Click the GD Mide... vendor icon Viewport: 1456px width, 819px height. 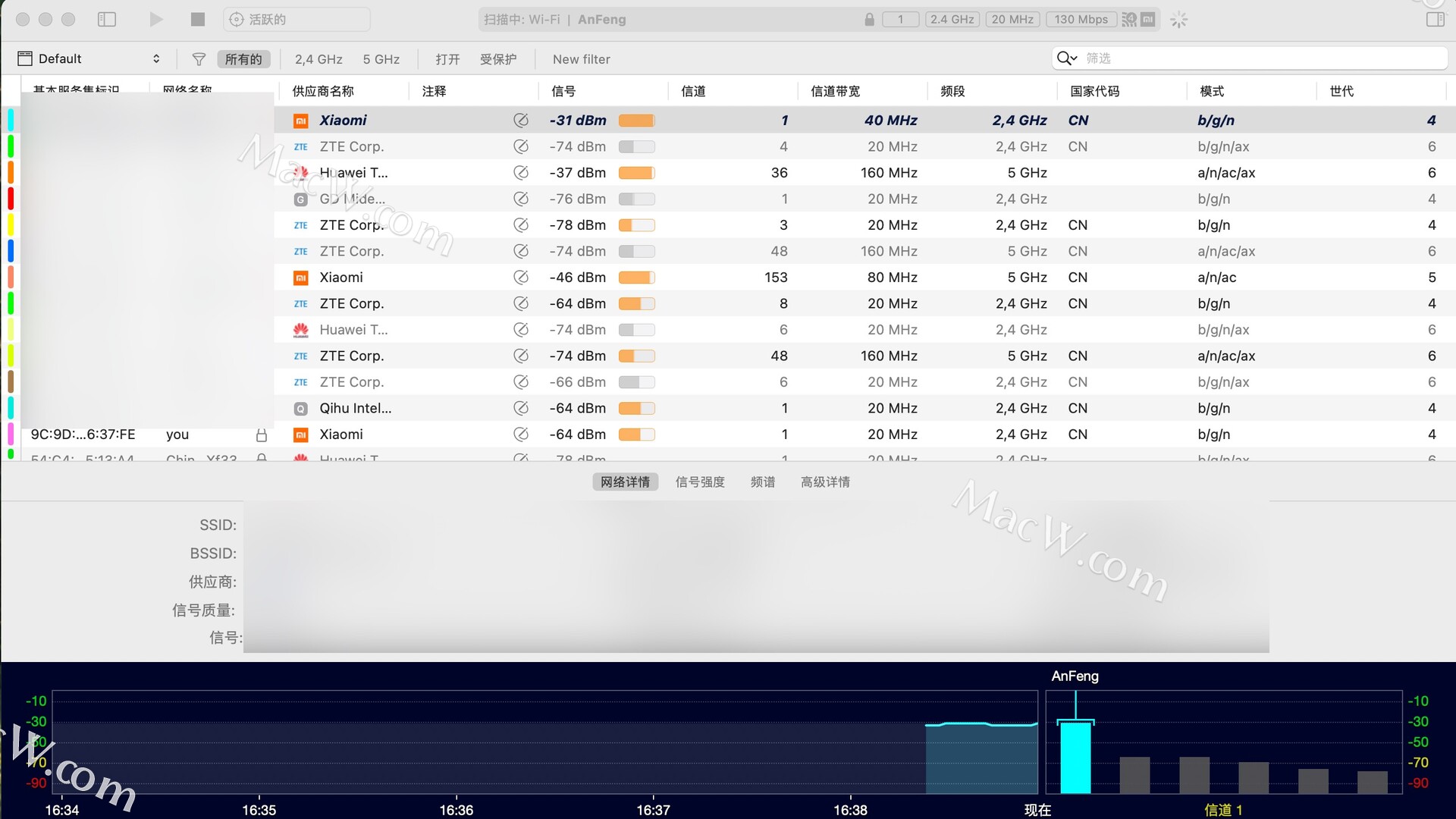click(301, 199)
